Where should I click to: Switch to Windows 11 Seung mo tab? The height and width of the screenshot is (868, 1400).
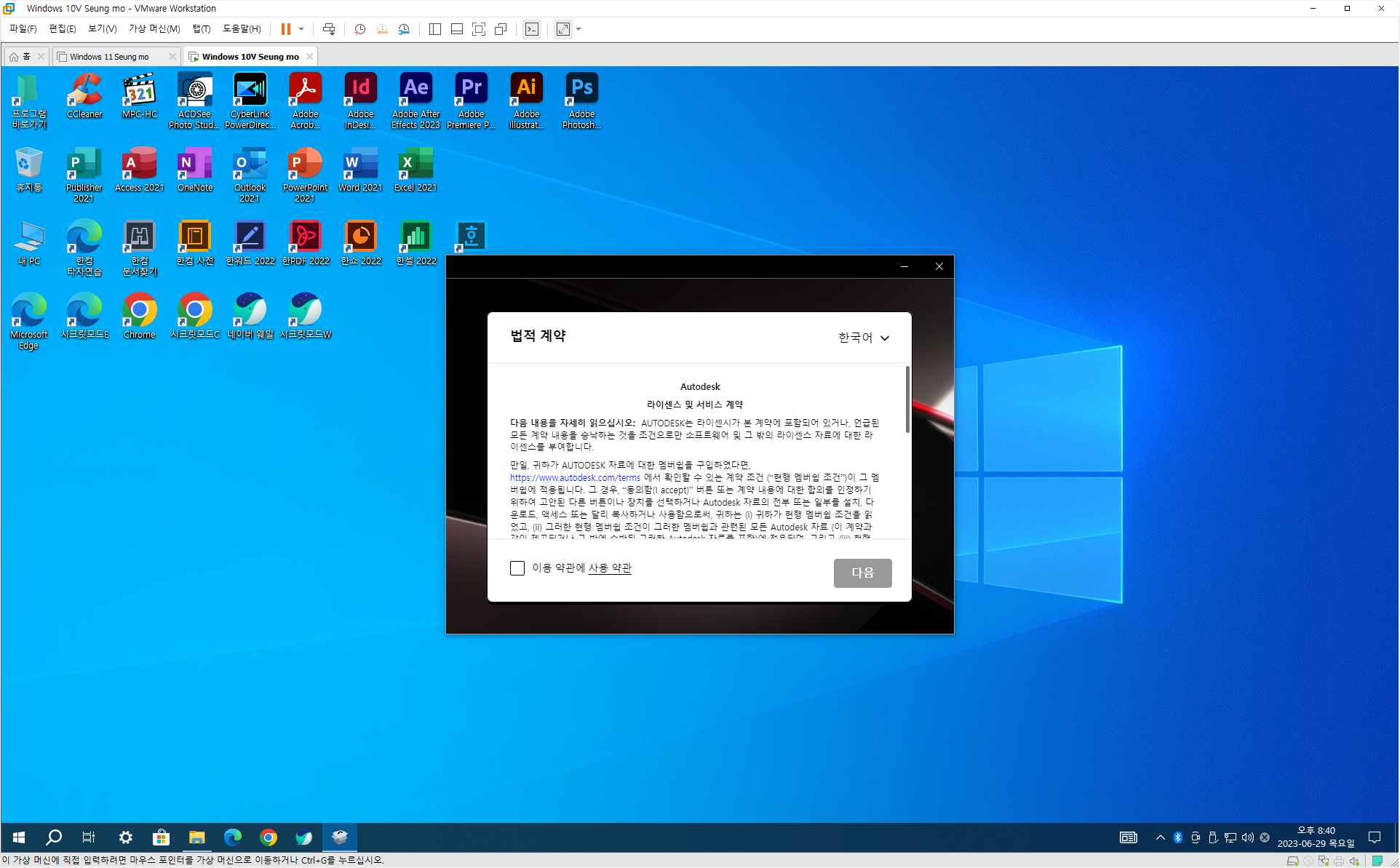[109, 57]
